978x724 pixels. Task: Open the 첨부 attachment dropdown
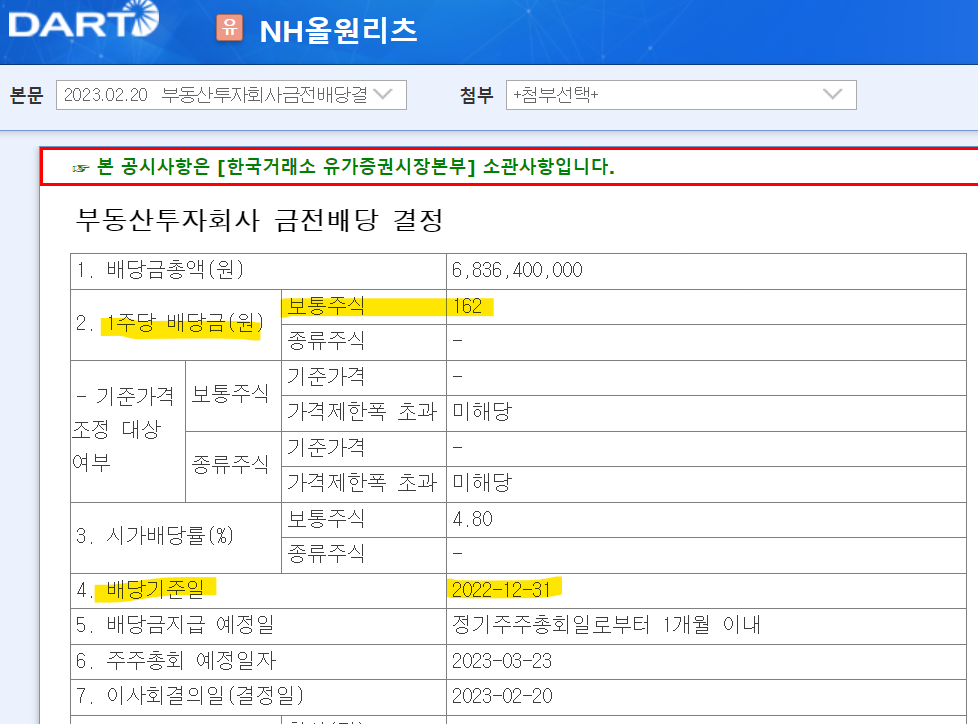(681, 95)
